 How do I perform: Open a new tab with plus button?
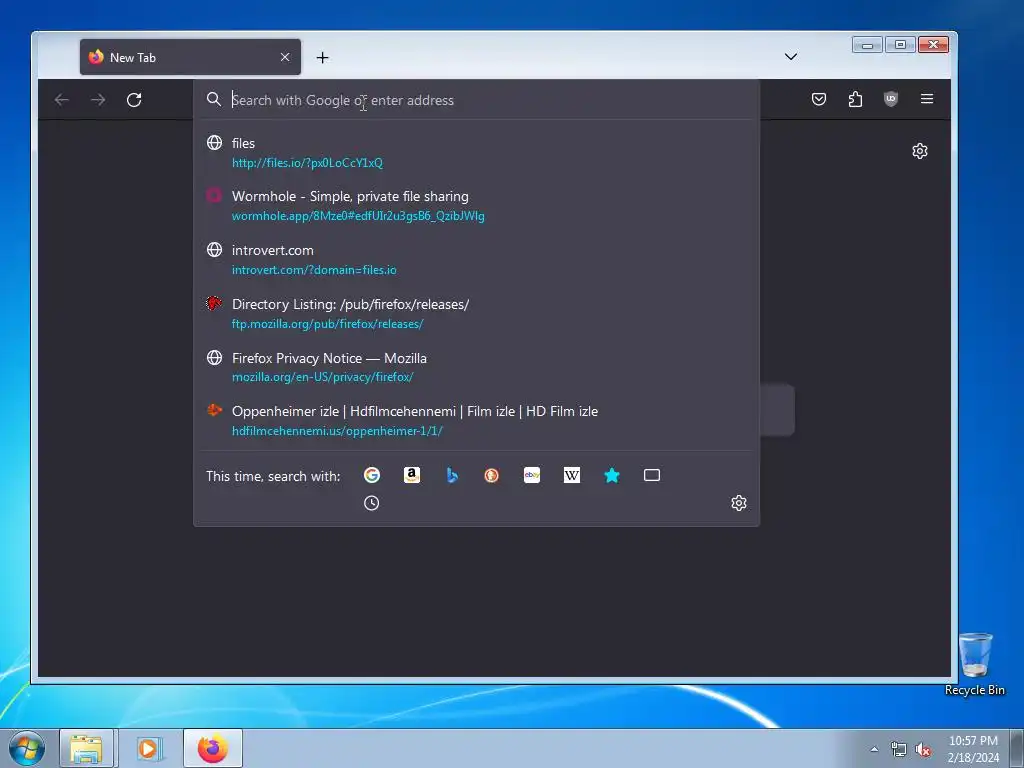pos(323,57)
